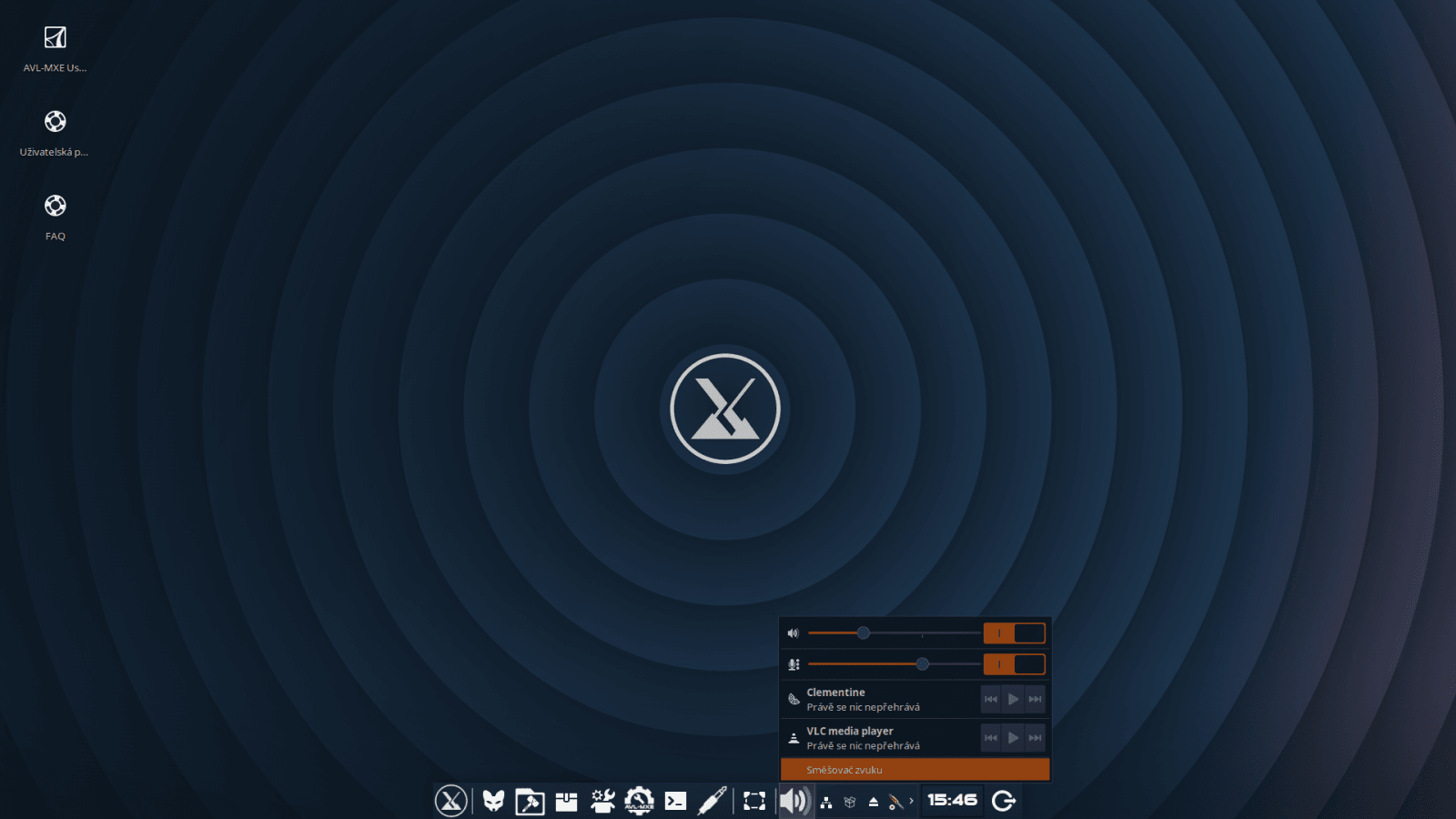The height and width of the screenshot is (819, 1456).
Task: Select the Směšovač zvuku entry
Action: 914,769
